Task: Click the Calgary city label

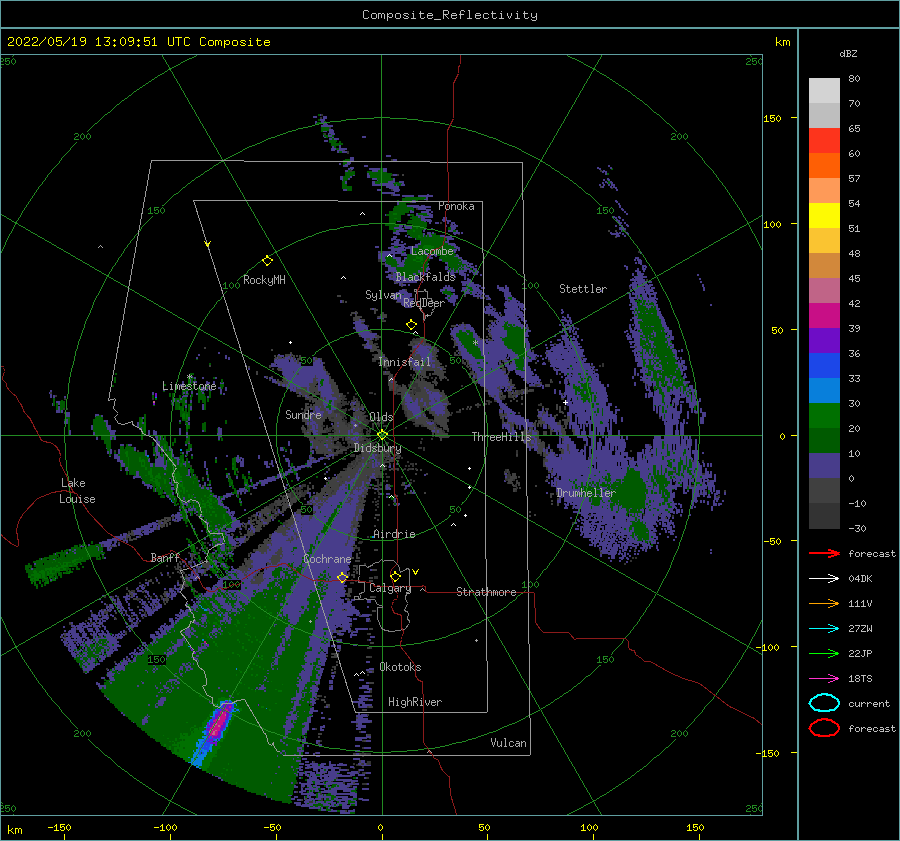Action: pos(390,588)
